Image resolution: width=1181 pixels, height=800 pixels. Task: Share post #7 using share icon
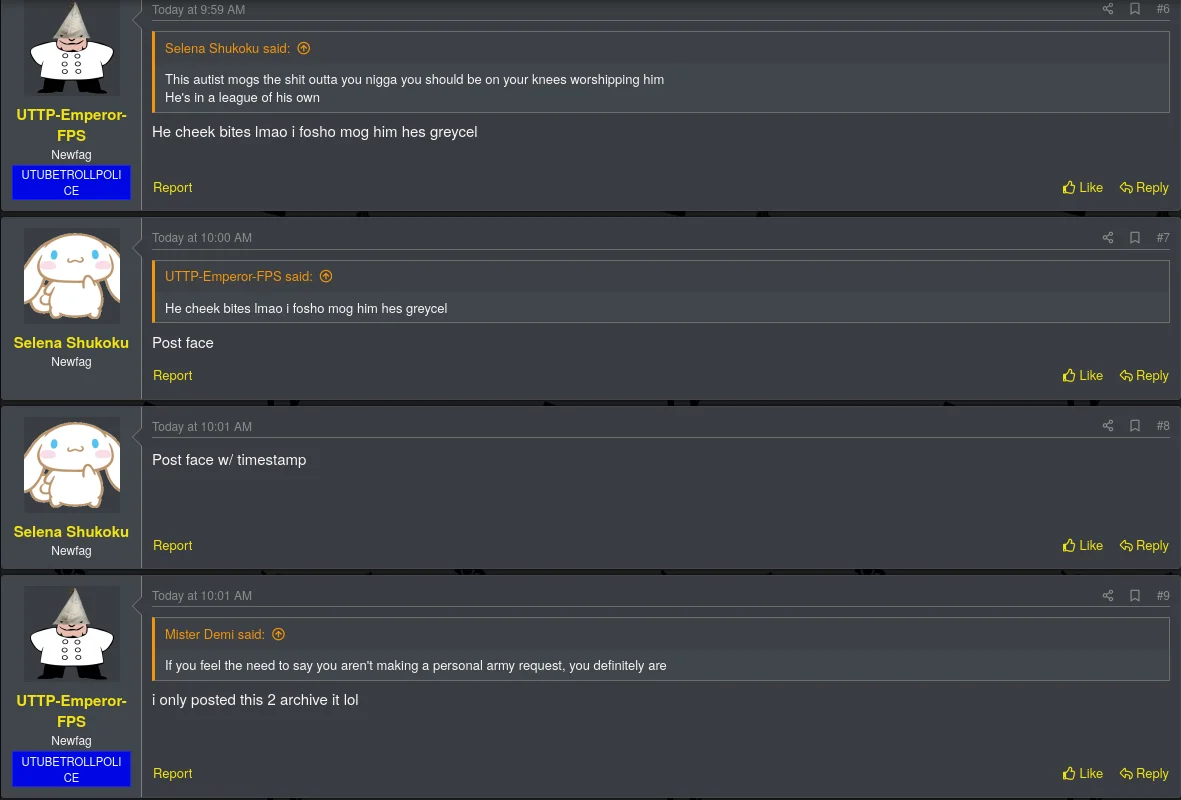(1107, 237)
